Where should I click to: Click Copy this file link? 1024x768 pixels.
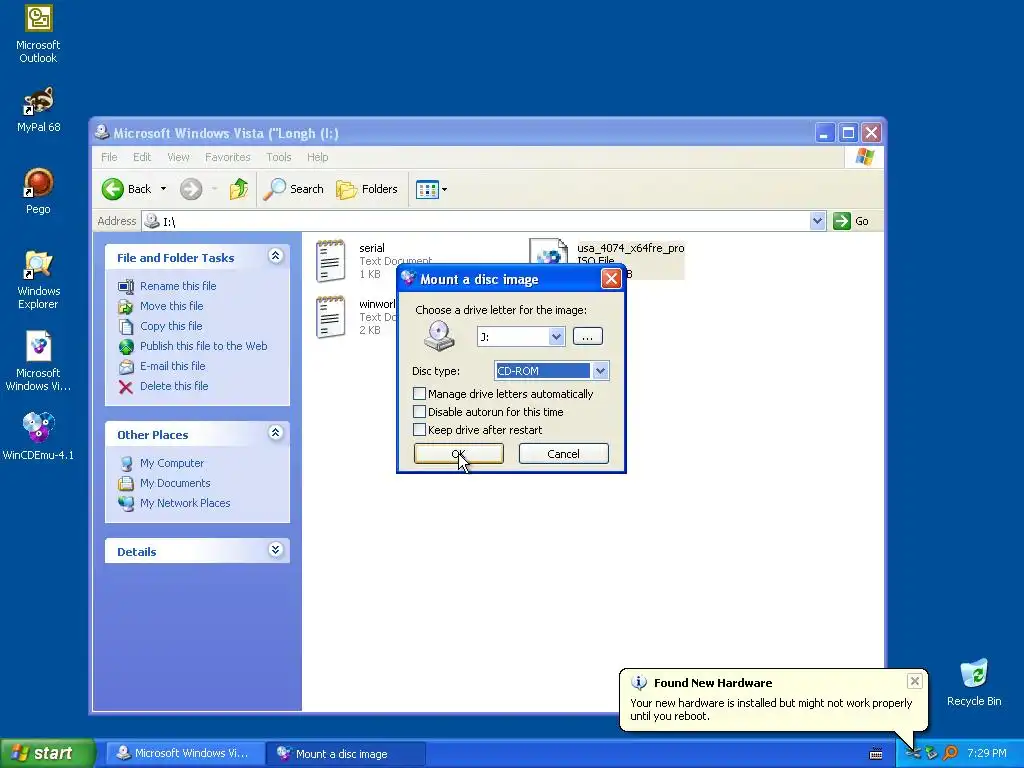tap(171, 326)
